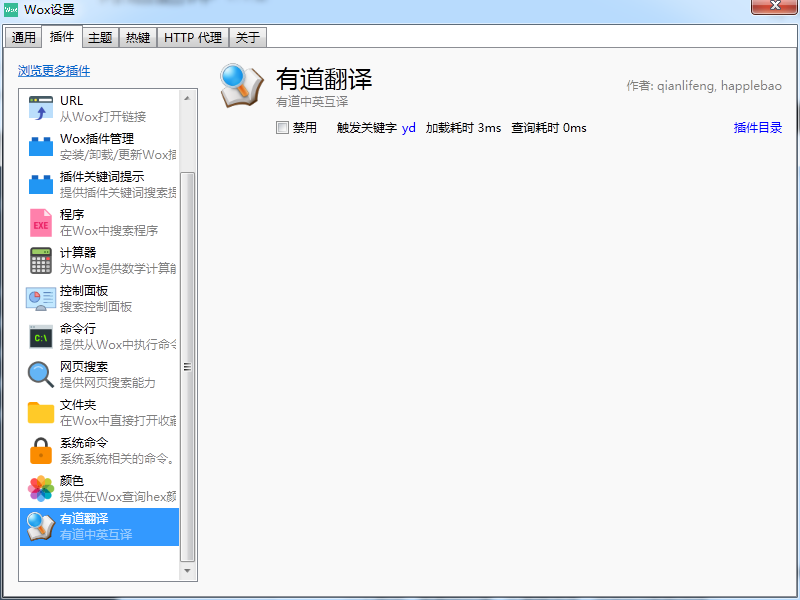Image resolution: width=800 pixels, height=600 pixels.
Task: Click the 有道翻译 icon in the plugin list
Action: pyautogui.click(x=41, y=527)
